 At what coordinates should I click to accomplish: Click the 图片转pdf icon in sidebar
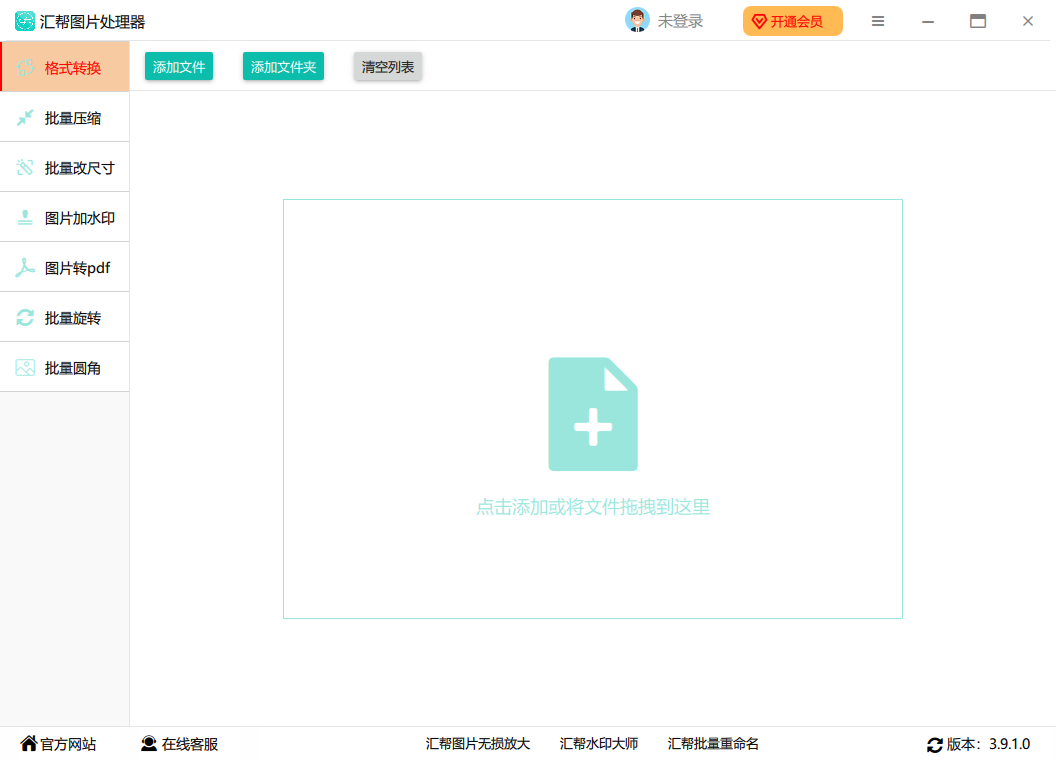[x=25, y=268]
